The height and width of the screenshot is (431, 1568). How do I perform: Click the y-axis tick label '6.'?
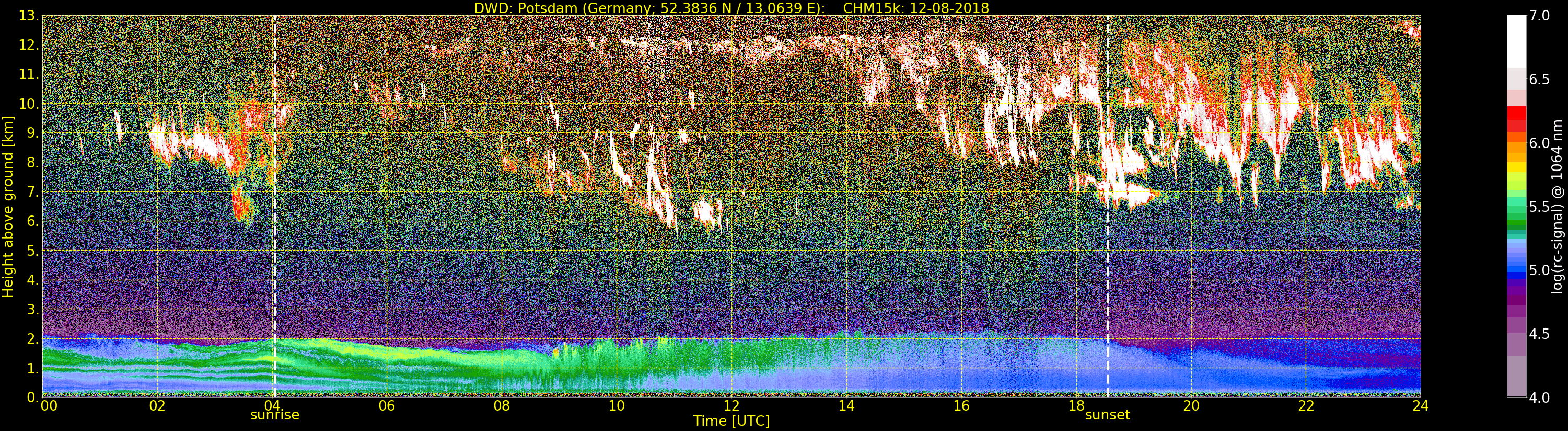coord(32,221)
